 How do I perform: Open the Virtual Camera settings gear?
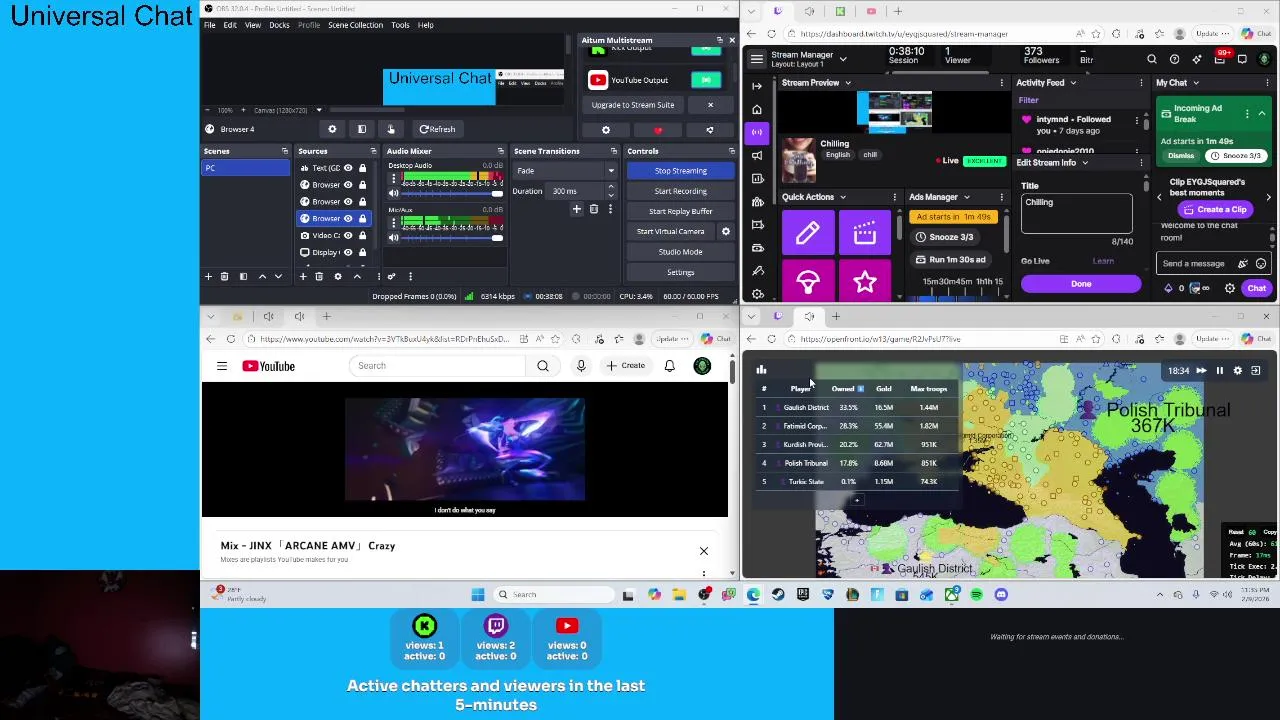coord(726,231)
